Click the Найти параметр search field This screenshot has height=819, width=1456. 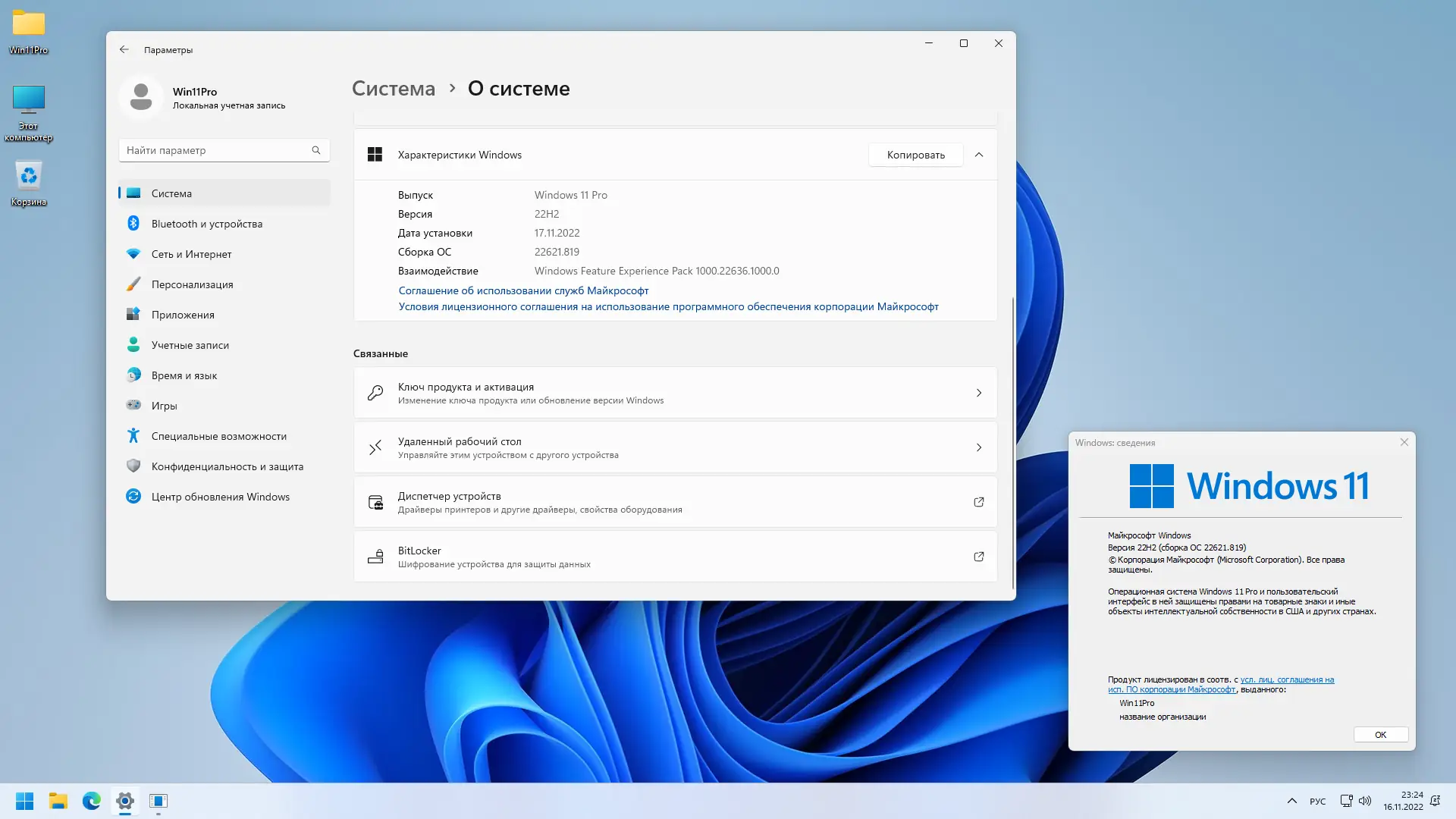216,150
